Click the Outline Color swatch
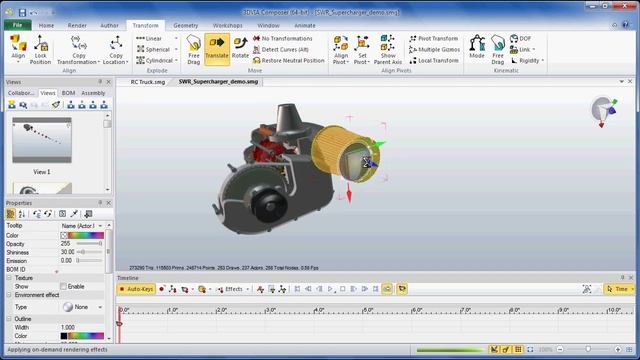 click(x=82, y=336)
